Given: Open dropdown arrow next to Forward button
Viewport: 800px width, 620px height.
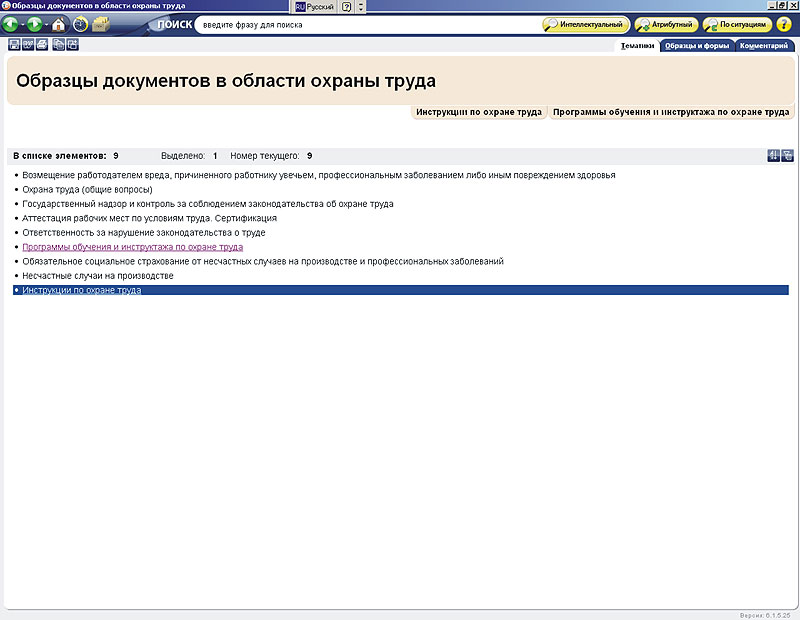Looking at the screenshot, I should click(x=47, y=24).
